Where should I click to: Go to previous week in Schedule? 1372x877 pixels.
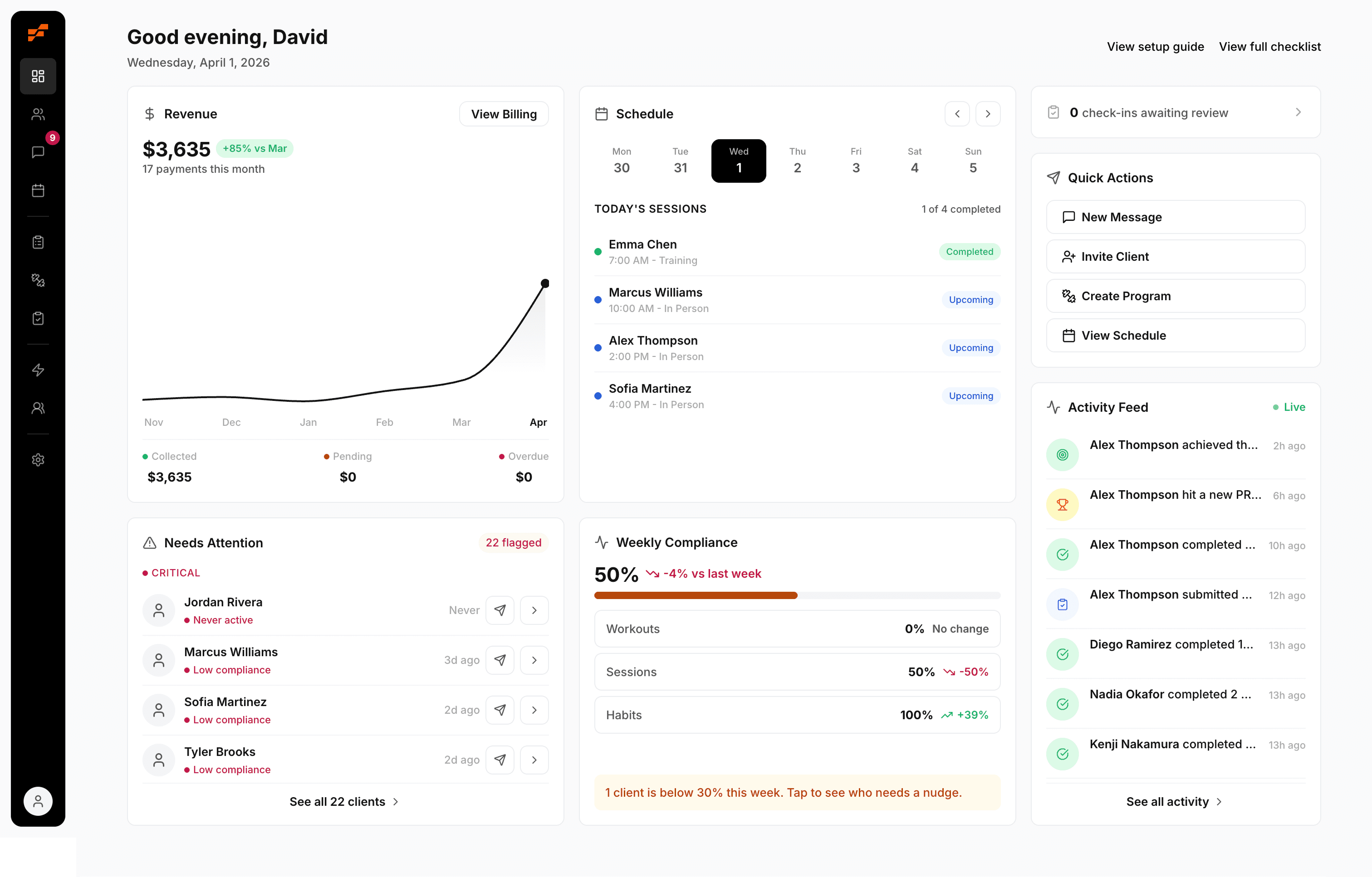[x=957, y=114]
